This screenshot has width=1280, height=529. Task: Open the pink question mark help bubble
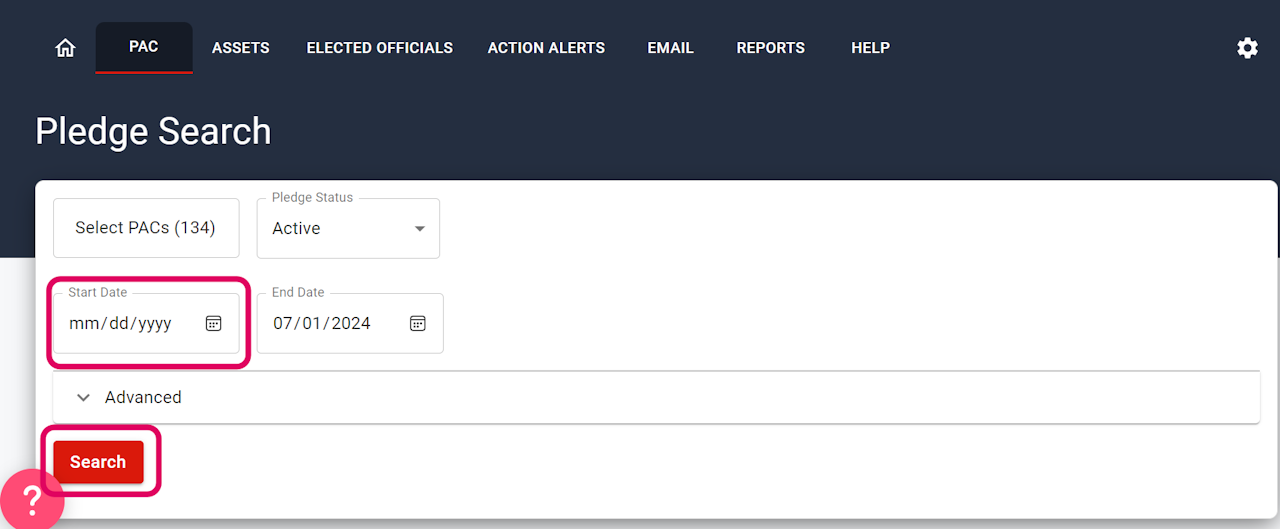tap(30, 499)
